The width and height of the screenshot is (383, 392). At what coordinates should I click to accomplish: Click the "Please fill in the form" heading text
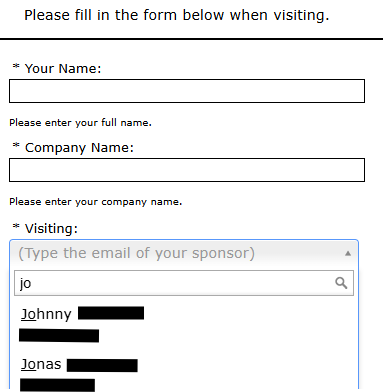tap(100, 15)
